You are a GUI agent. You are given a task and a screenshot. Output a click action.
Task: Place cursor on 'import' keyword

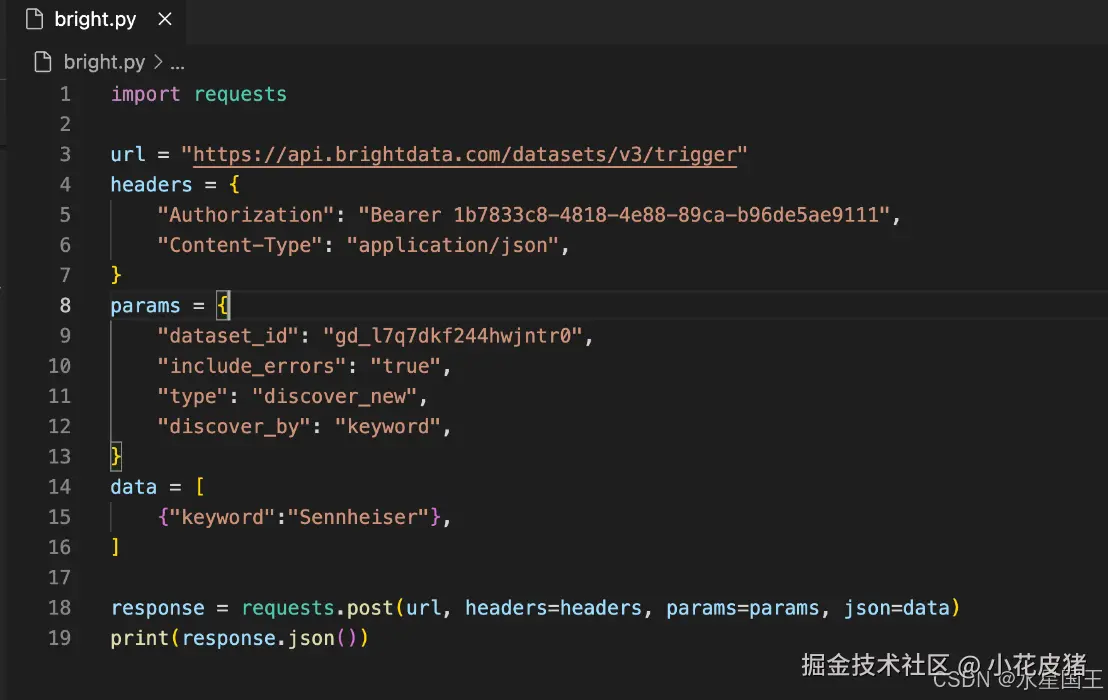[x=146, y=94]
